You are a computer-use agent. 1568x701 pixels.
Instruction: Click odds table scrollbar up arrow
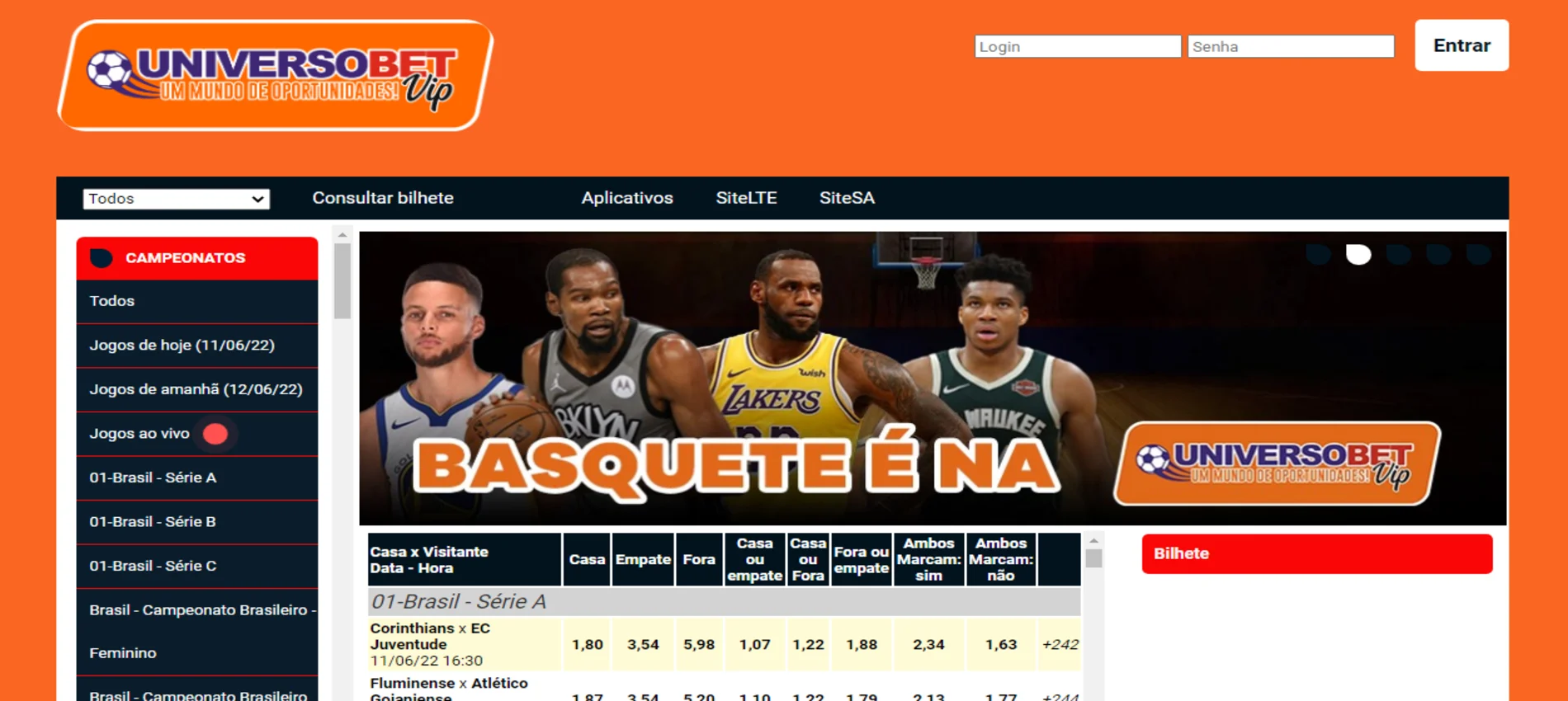[x=1093, y=542]
